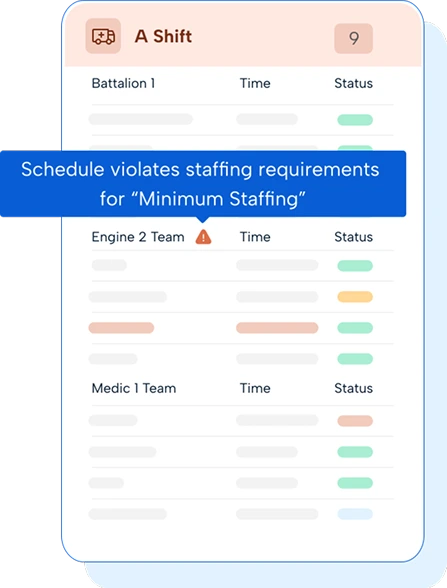This screenshot has height=588, width=447.
Task: Click the Status column header in Battalion 1
Action: click(353, 83)
